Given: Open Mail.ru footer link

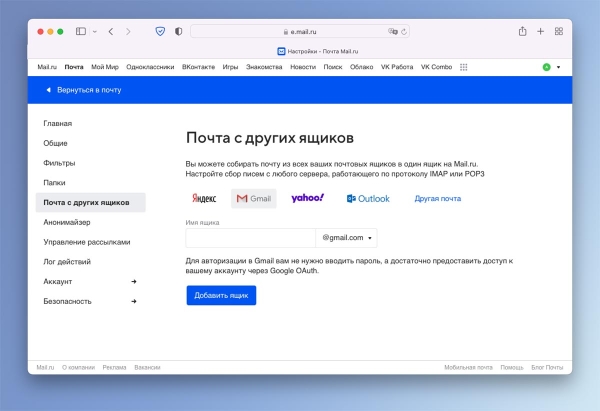Looking at the screenshot, I should click(45, 367).
